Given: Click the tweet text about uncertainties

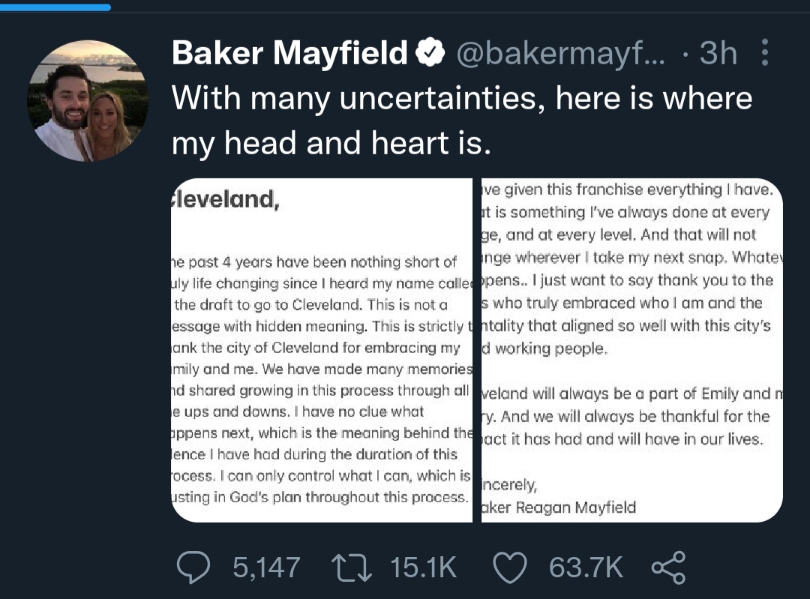Looking at the screenshot, I should [460, 121].
